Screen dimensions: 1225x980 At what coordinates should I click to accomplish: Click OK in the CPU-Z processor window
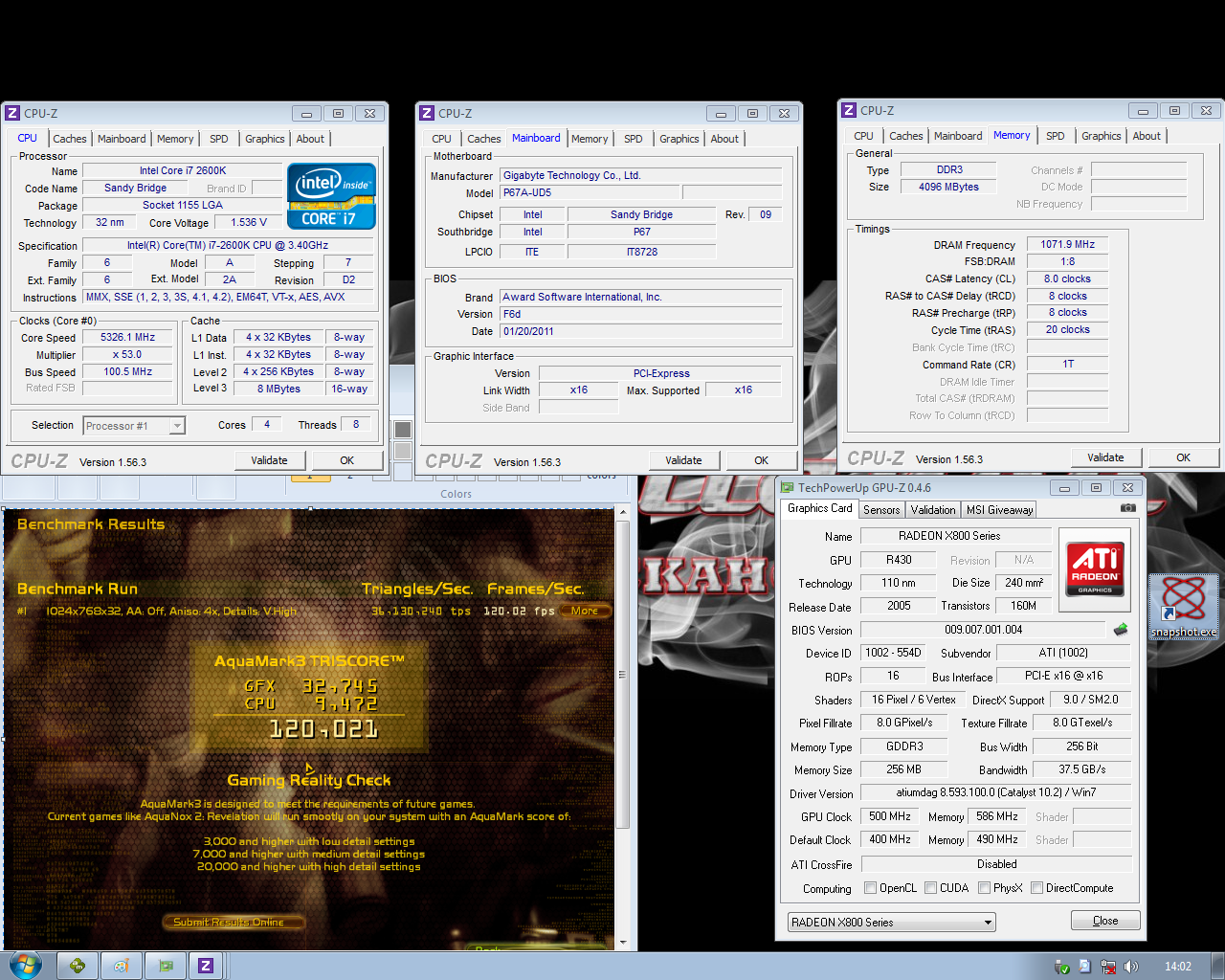[x=347, y=460]
